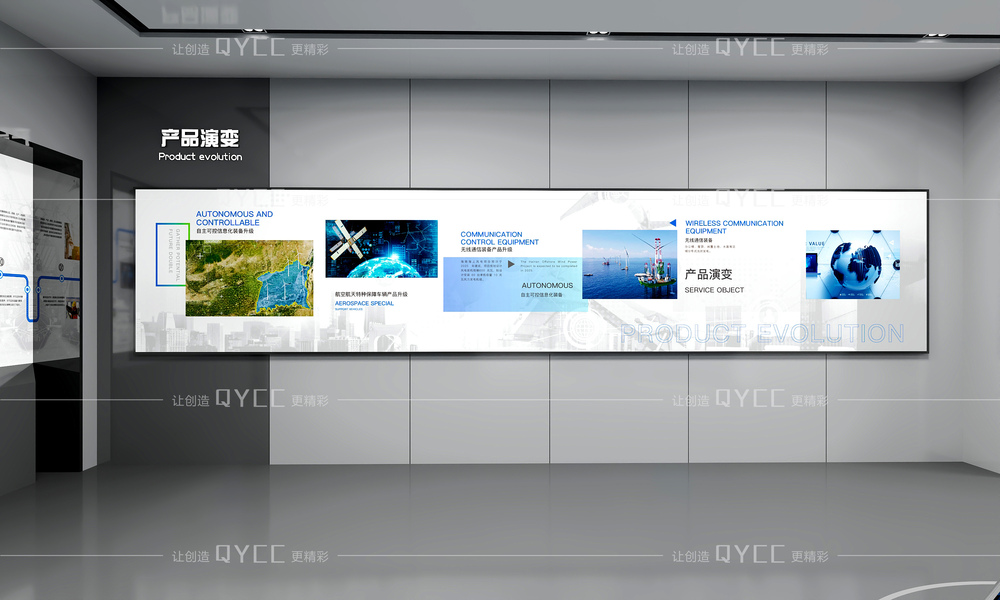
Task: Select the space station over Earth image
Action: tap(381, 249)
